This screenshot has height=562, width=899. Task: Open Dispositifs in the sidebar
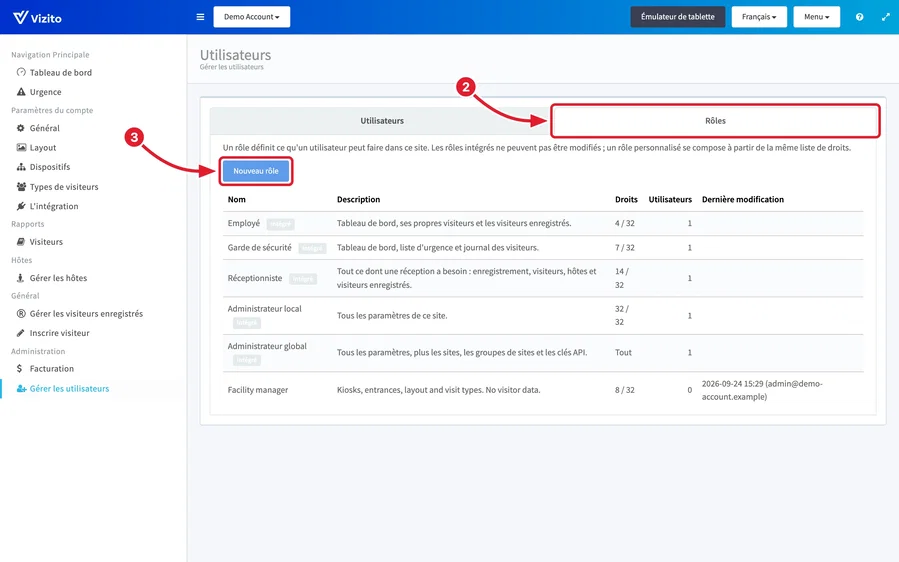click(50, 167)
